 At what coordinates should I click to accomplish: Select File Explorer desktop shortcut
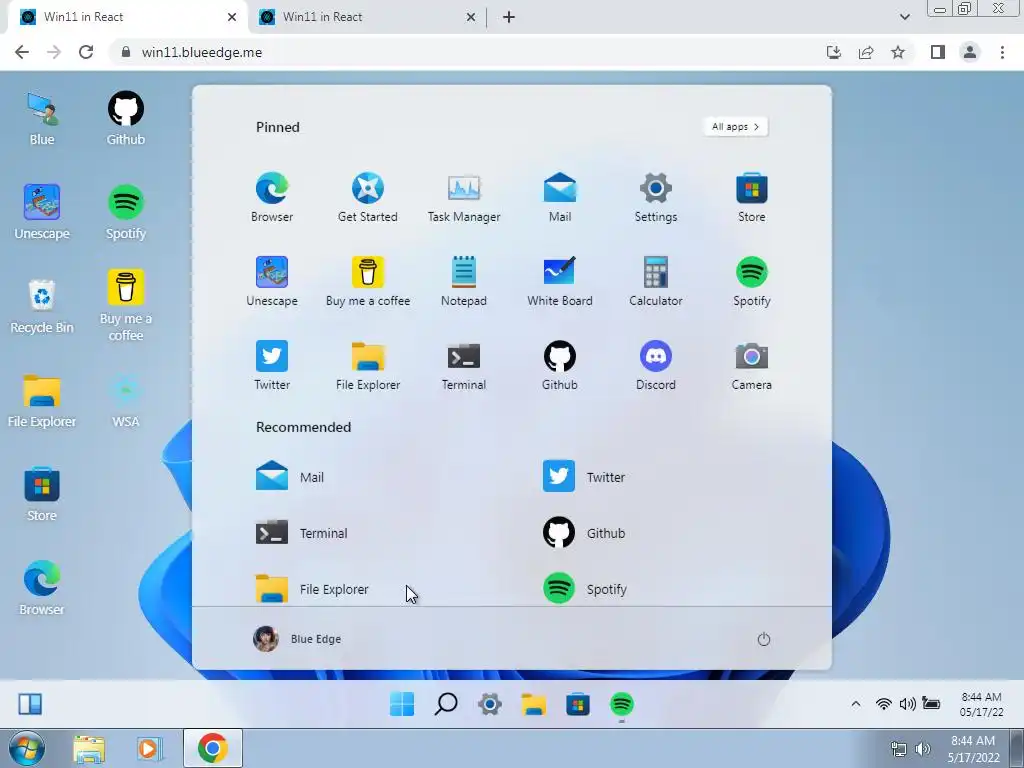(42, 401)
